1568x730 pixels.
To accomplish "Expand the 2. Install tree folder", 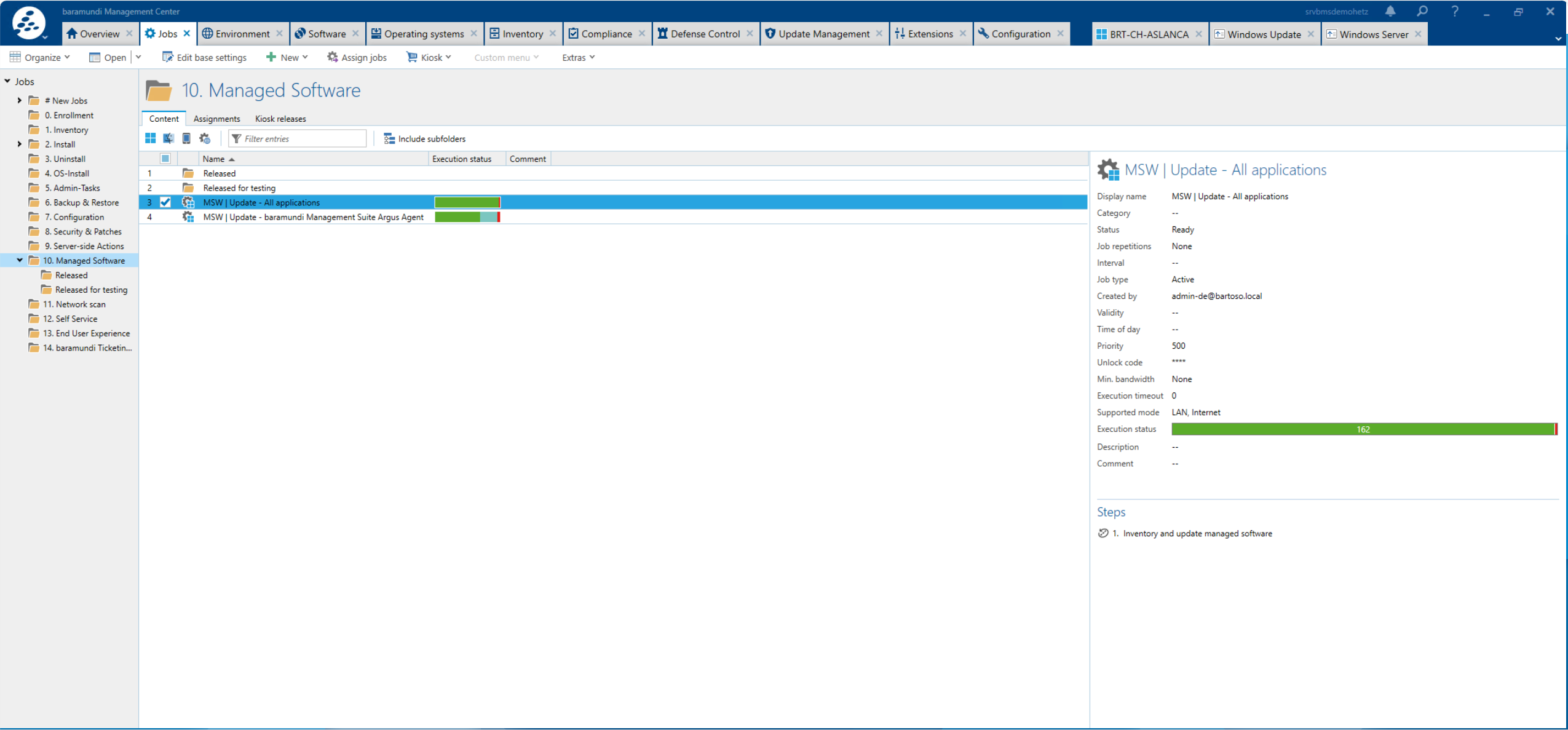I will click(x=20, y=145).
